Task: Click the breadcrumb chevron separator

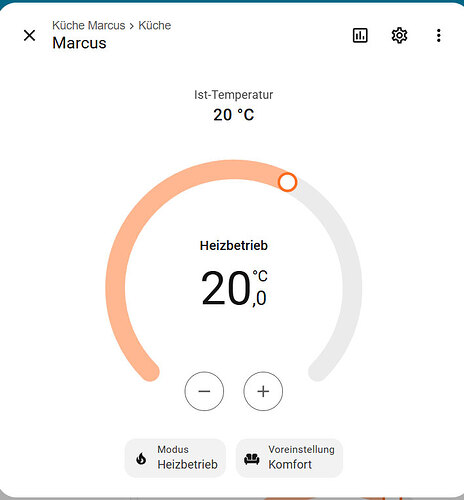Action: coord(132,26)
